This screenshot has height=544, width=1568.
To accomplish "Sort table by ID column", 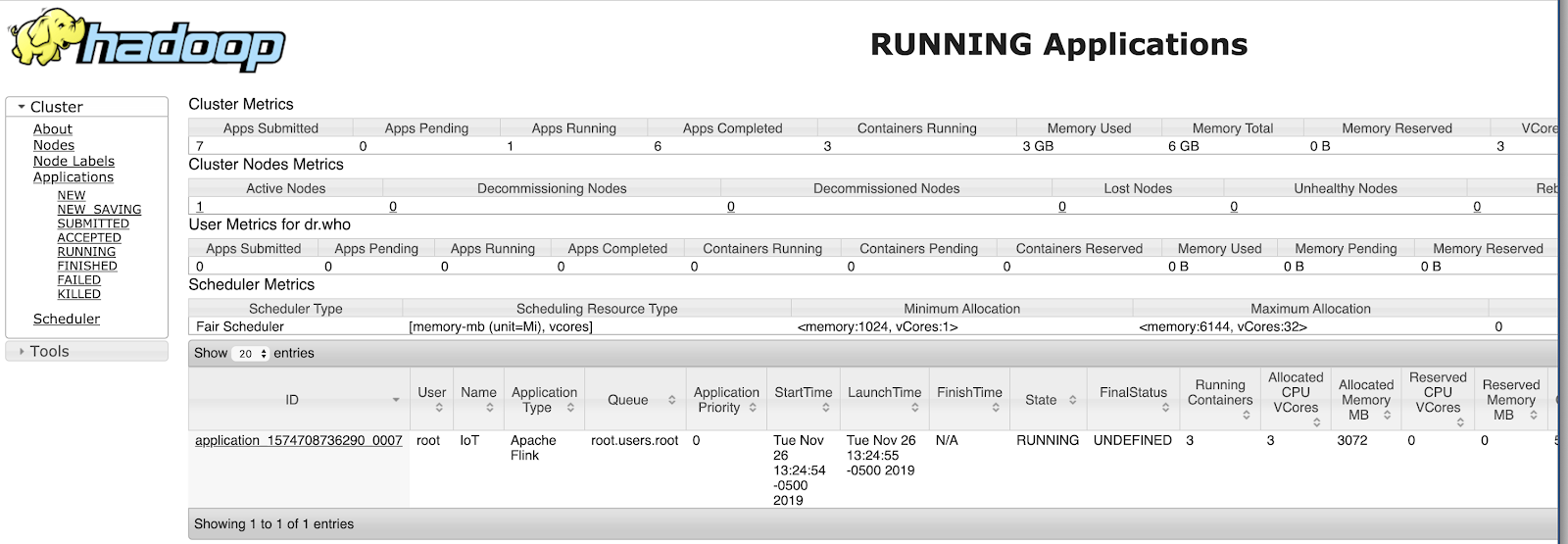I will point(299,400).
